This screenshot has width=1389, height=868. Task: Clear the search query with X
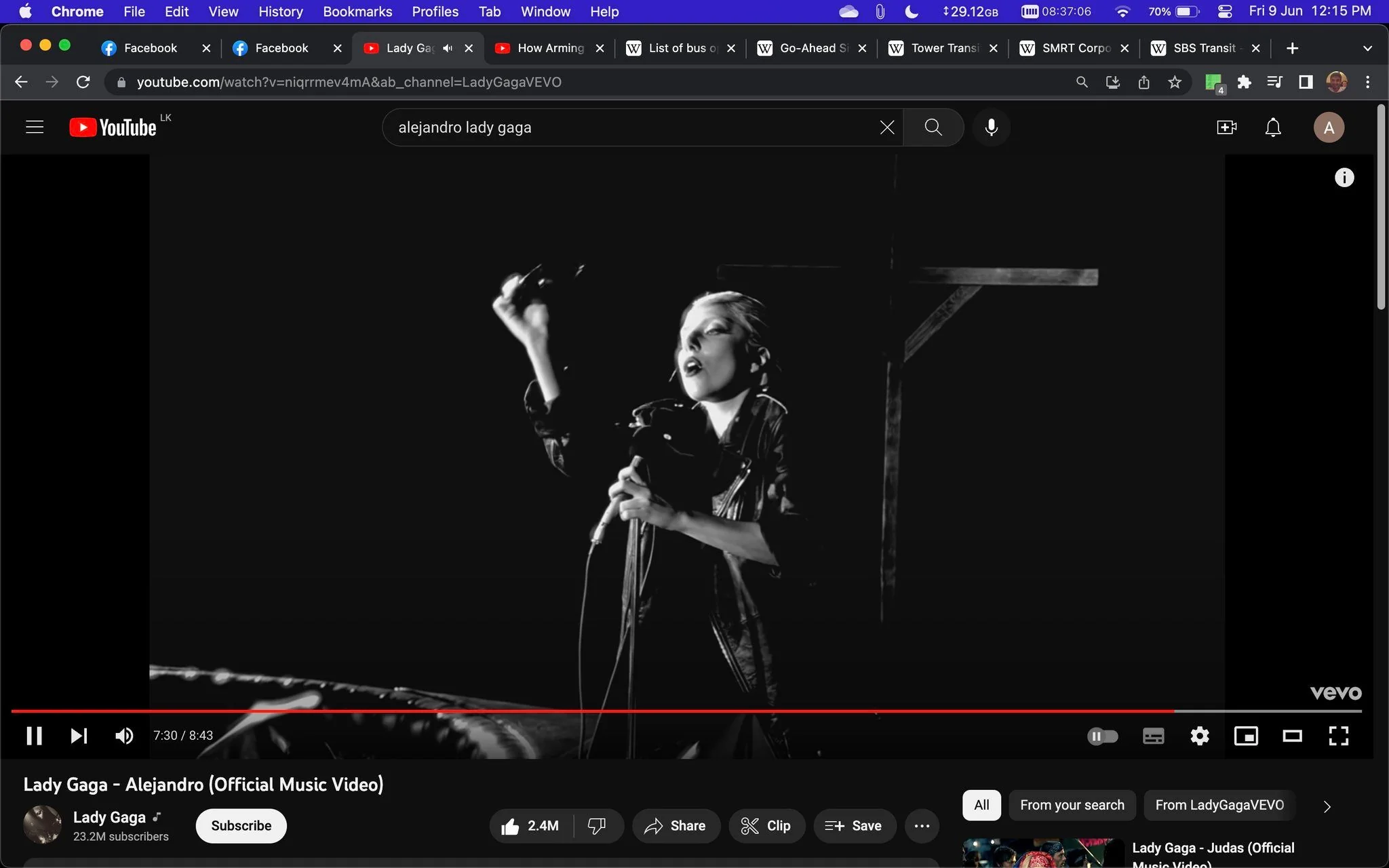(x=887, y=127)
